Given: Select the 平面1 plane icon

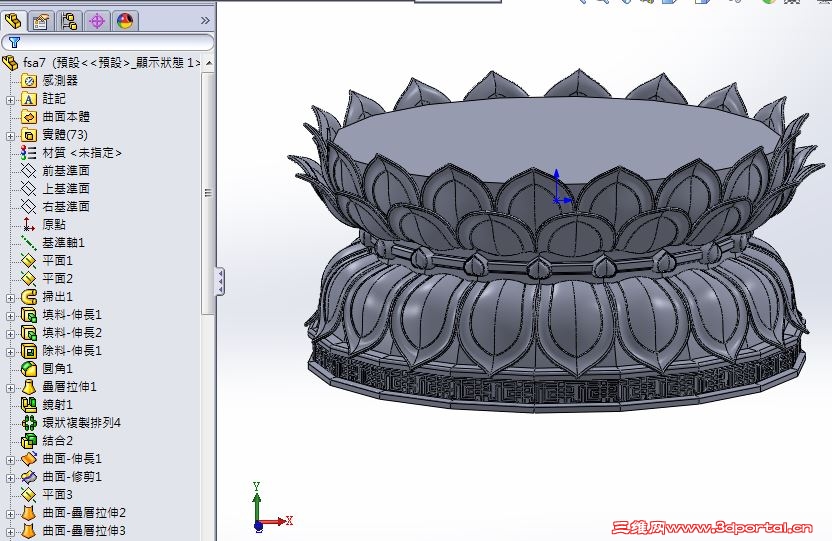Looking at the screenshot, I should pos(28,260).
